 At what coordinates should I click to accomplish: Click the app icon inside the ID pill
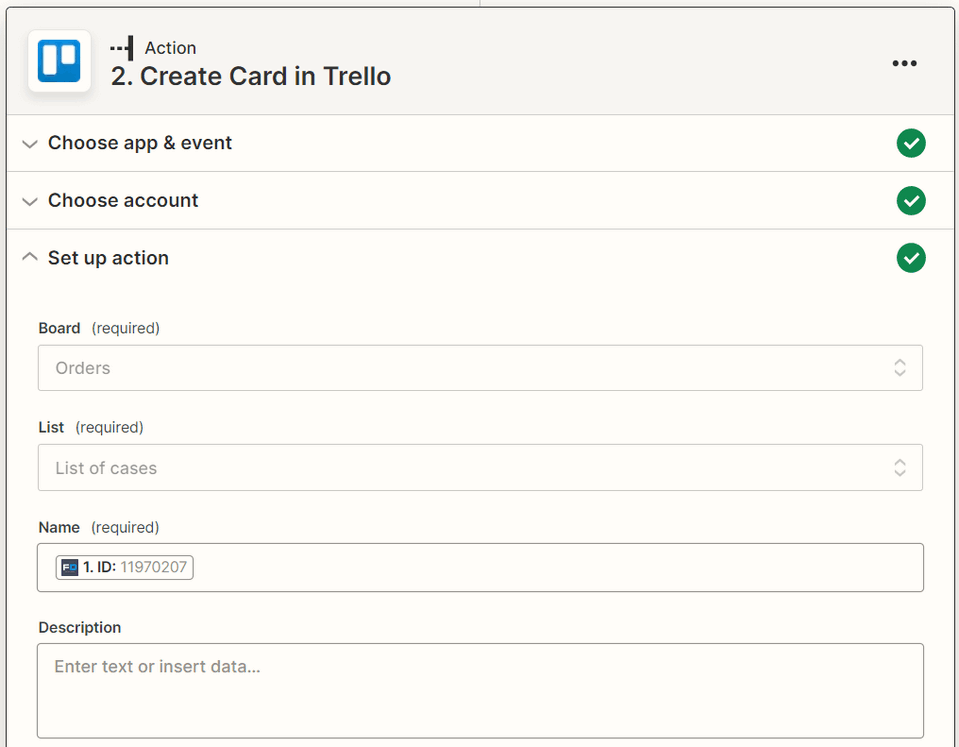(x=68, y=567)
